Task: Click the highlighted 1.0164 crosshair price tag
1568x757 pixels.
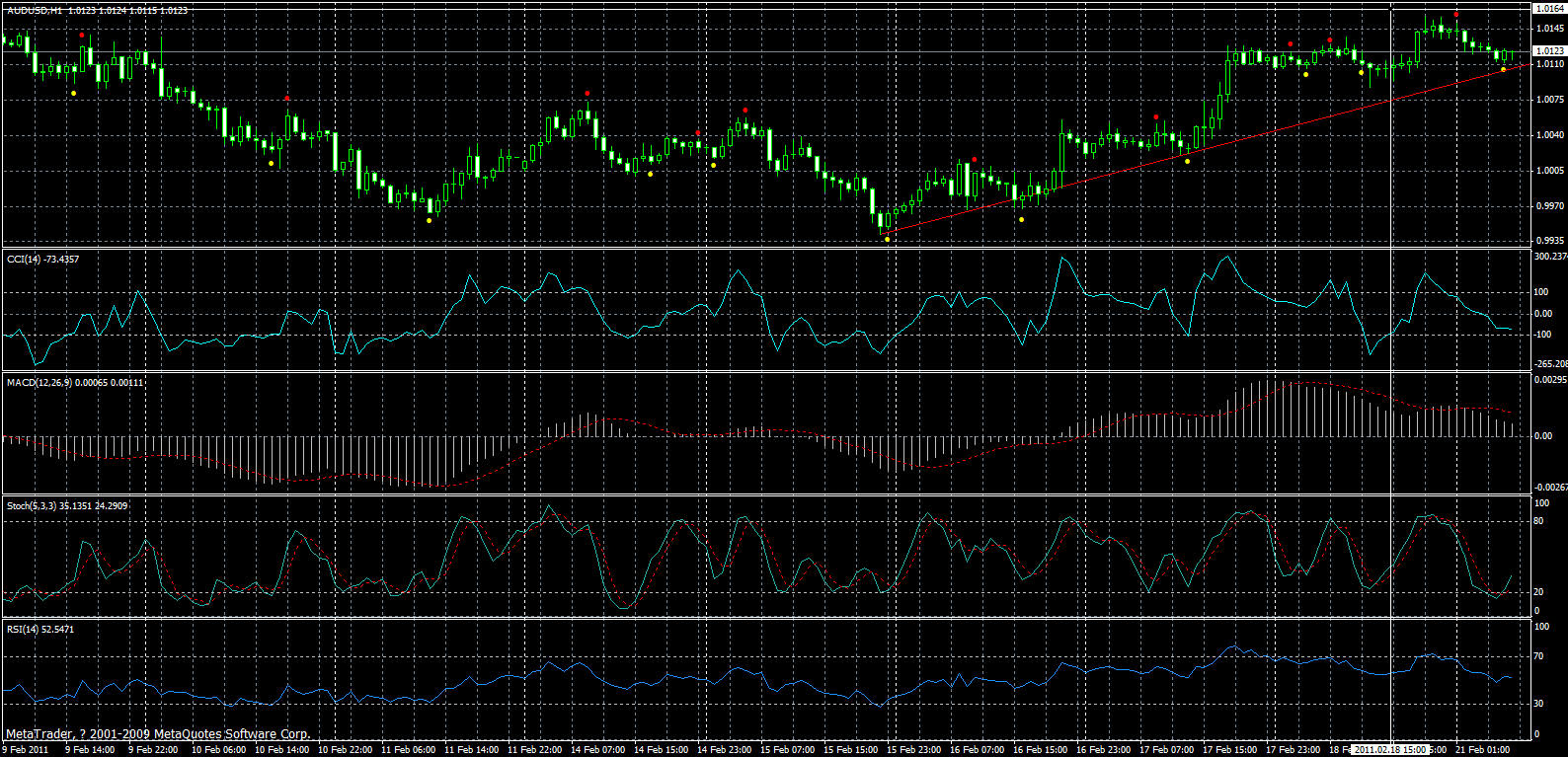Action: pos(1548,9)
